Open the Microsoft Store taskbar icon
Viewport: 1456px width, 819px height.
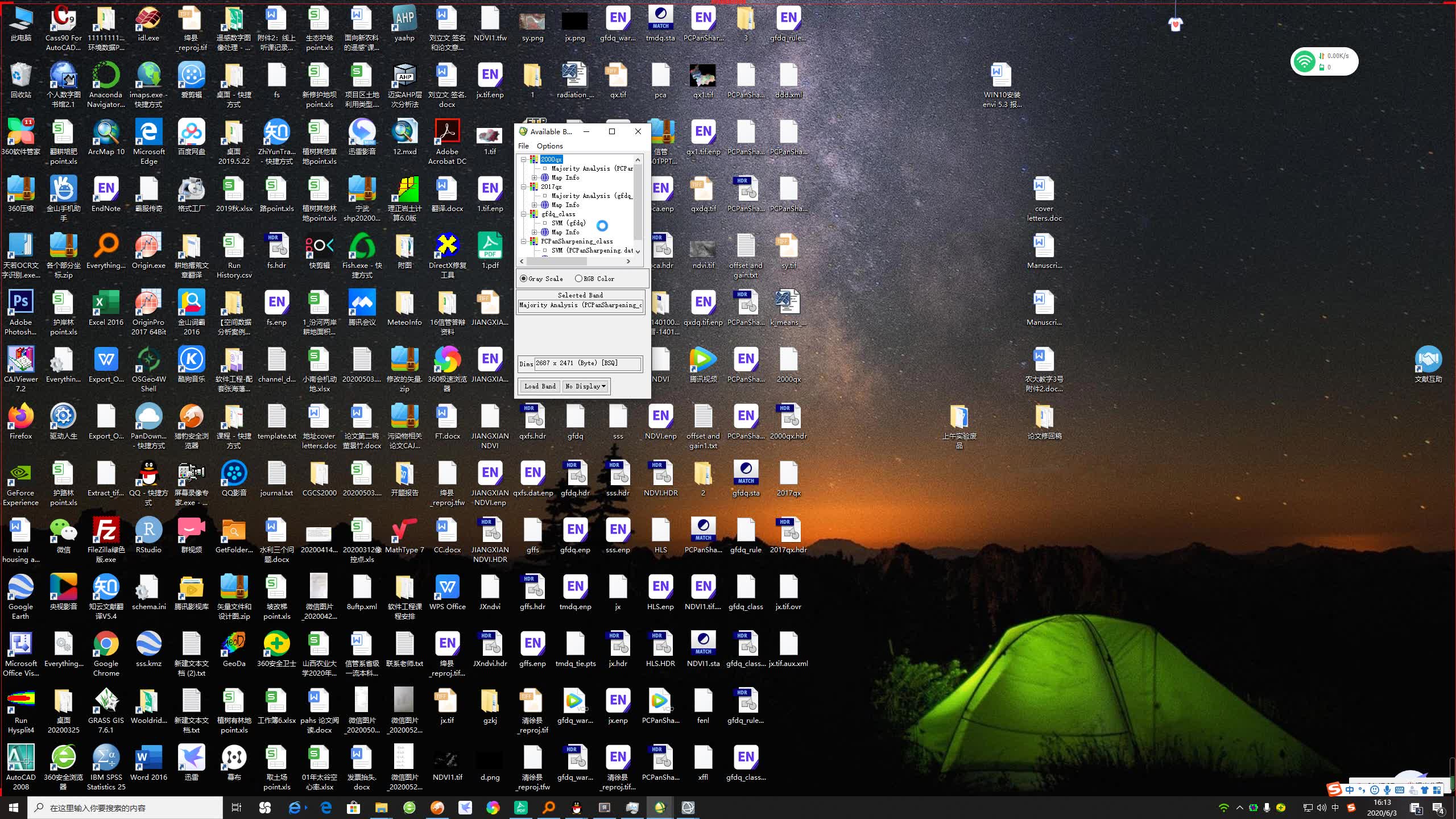[354, 808]
